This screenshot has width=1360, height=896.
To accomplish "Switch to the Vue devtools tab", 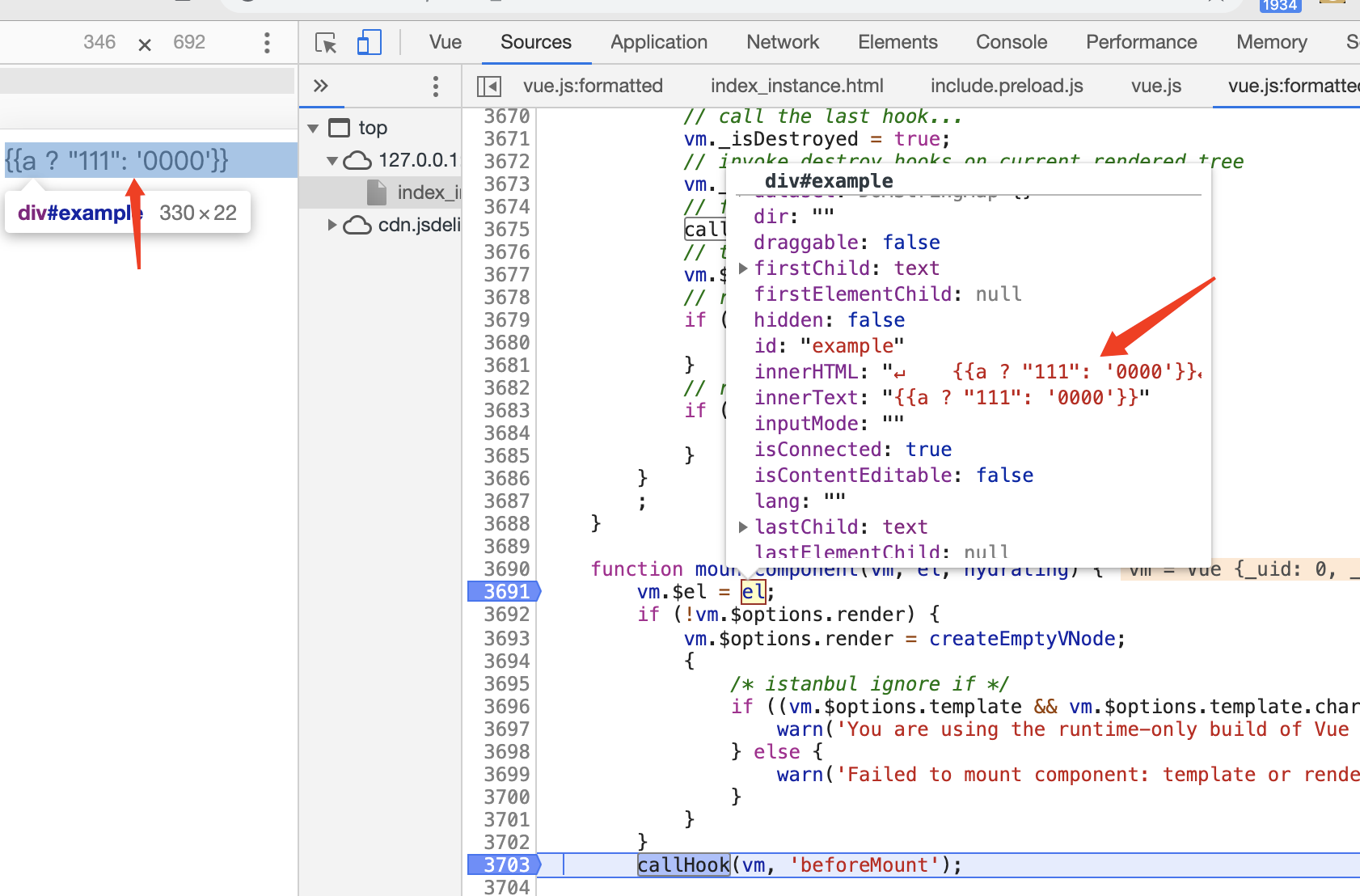I will (x=446, y=42).
